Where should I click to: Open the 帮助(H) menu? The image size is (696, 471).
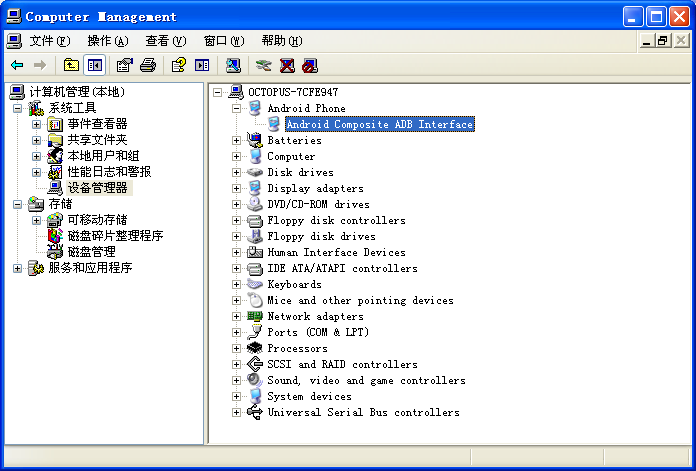(x=282, y=41)
